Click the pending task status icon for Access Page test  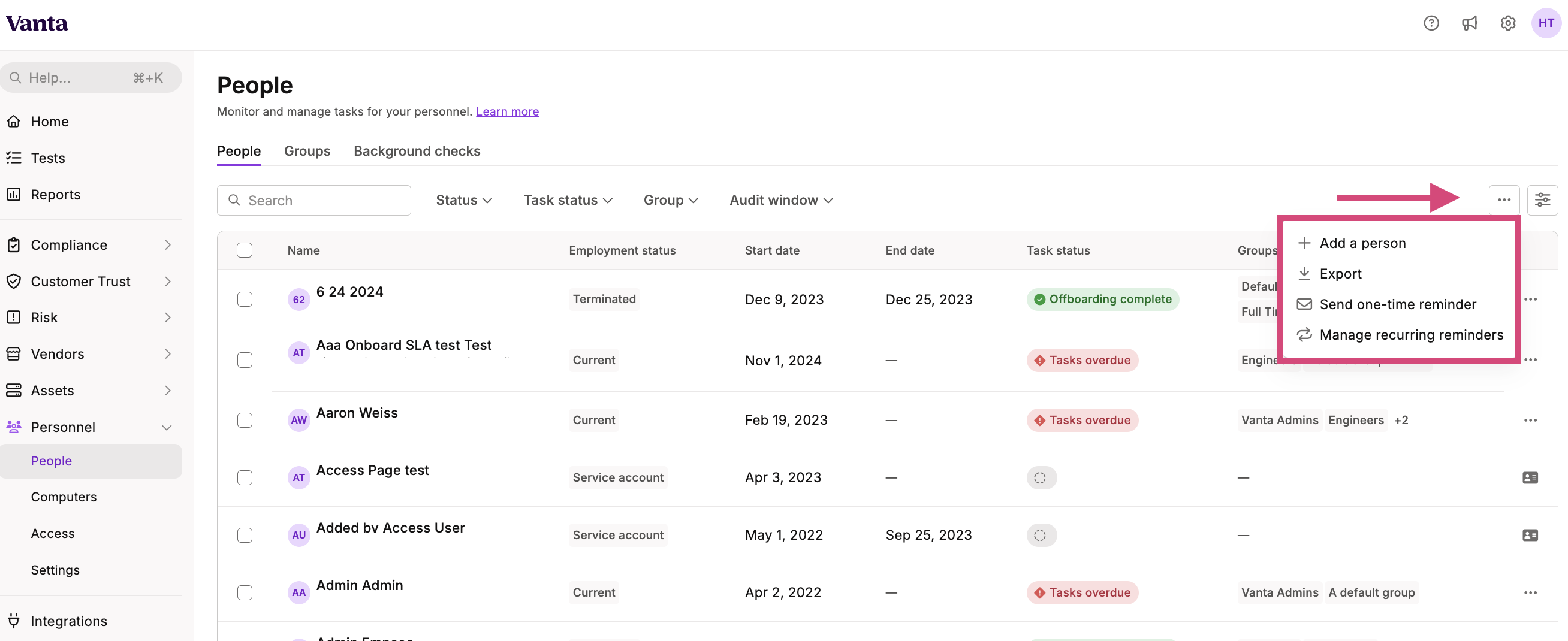1041,478
